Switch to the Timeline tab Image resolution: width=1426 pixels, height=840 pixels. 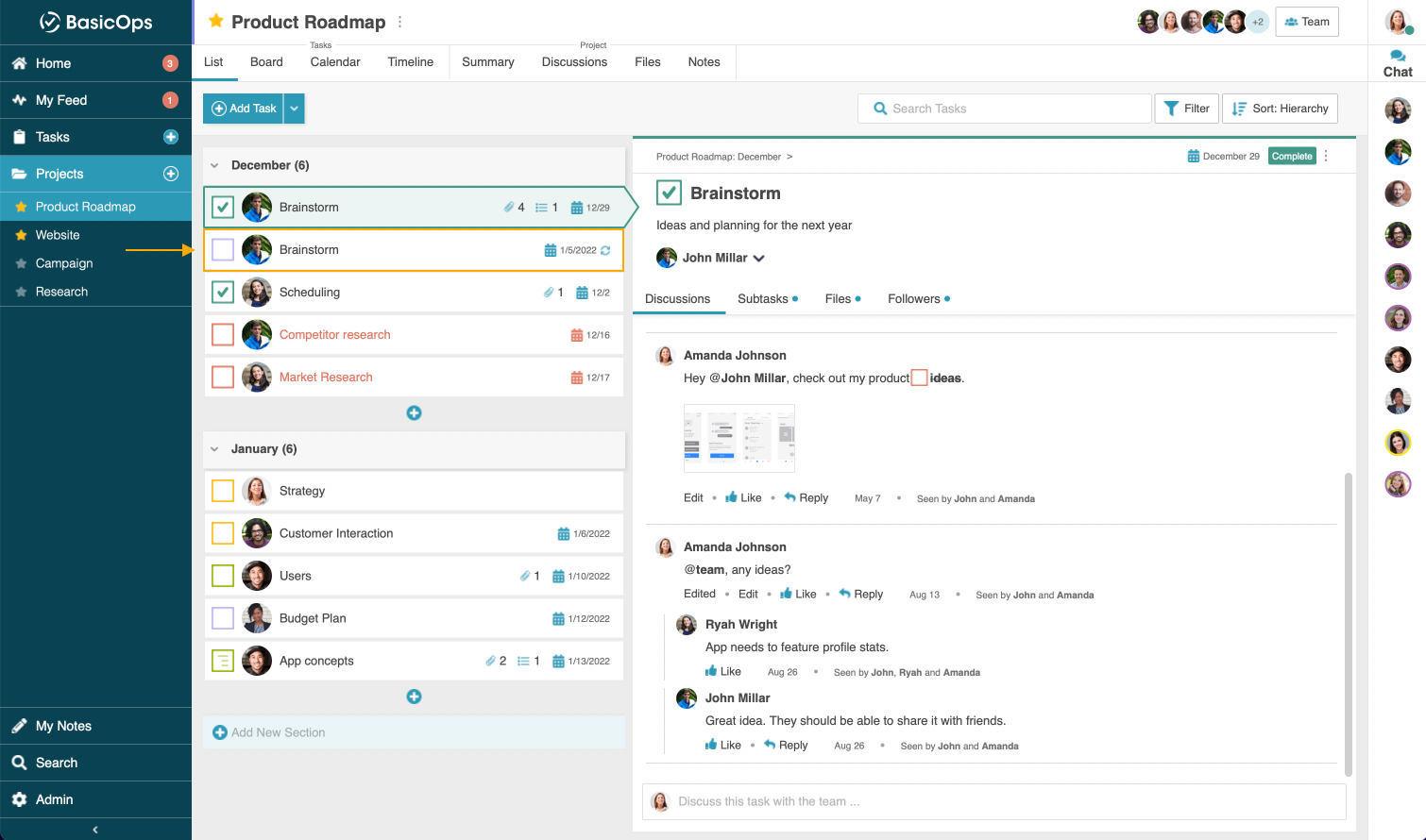[x=410, y=62]
